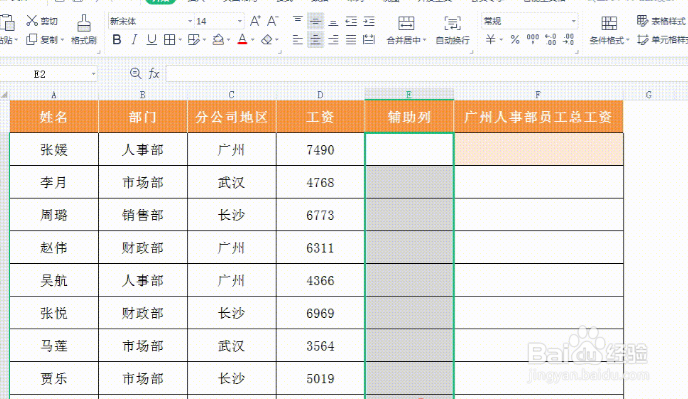Image resolution: width=688 pixels, height=399 pixels.
Task: Expand the clear eraser dropdown arrow
Action: (277, 40)
